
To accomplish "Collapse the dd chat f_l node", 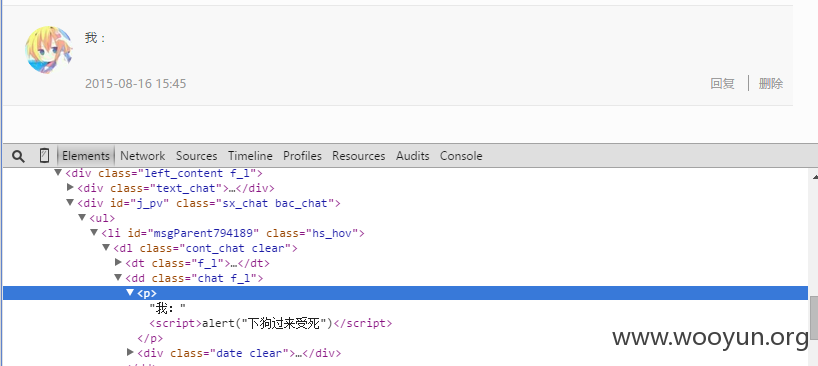I will pos(118,278).
